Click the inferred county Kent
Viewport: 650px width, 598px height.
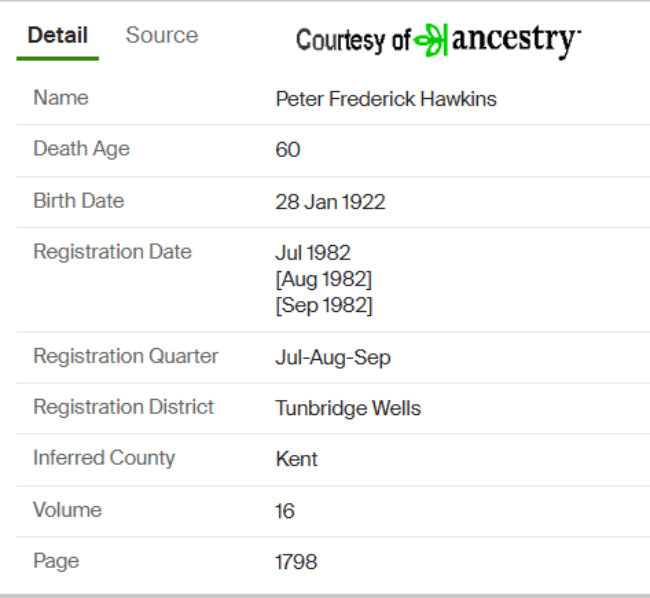tap(296, 459)
